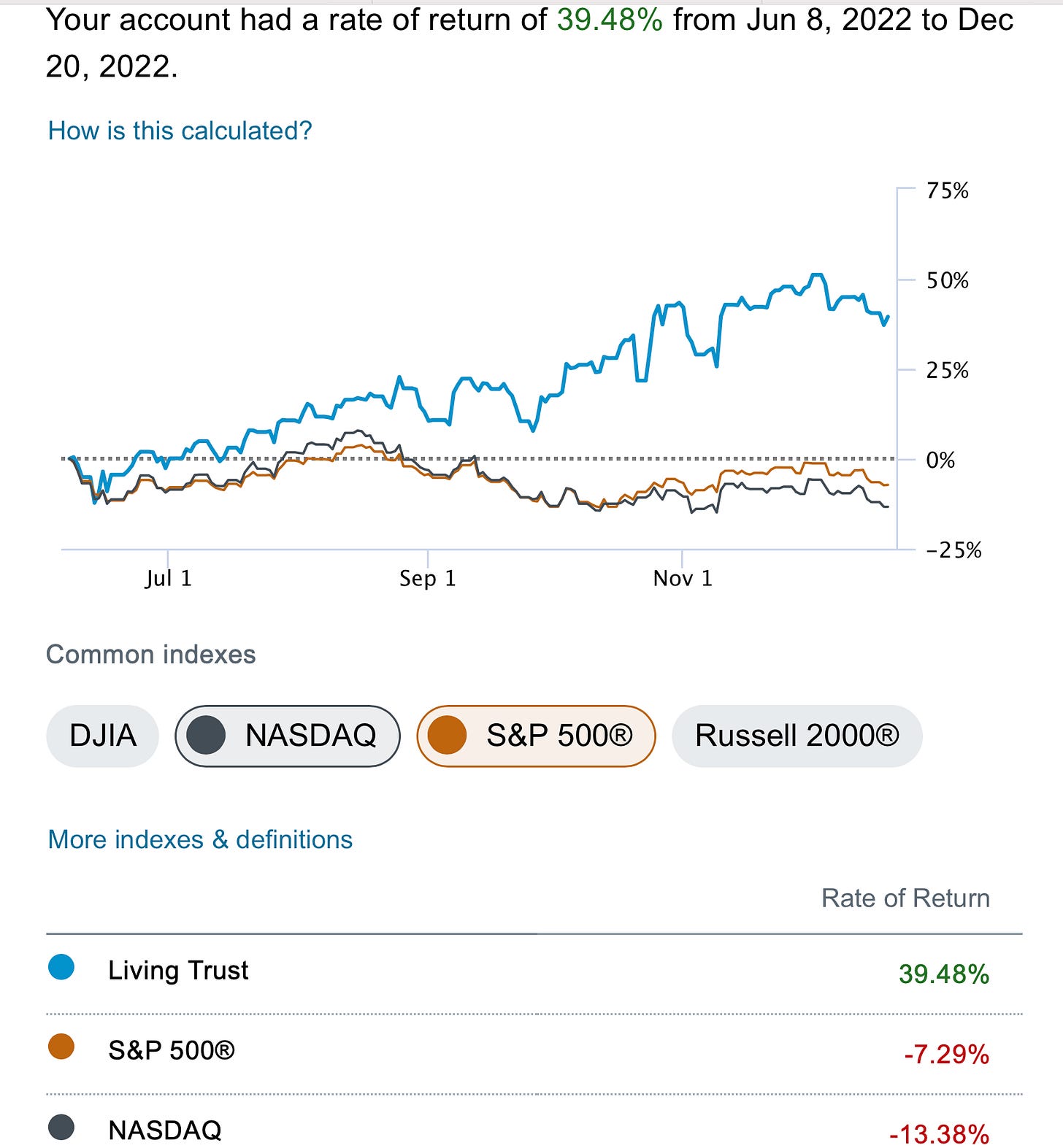Image resolution: width=1063 pixels, height=1148 pixels.
Task: Click the S&P 500 row in return table
Action: tap(172, 1050)
